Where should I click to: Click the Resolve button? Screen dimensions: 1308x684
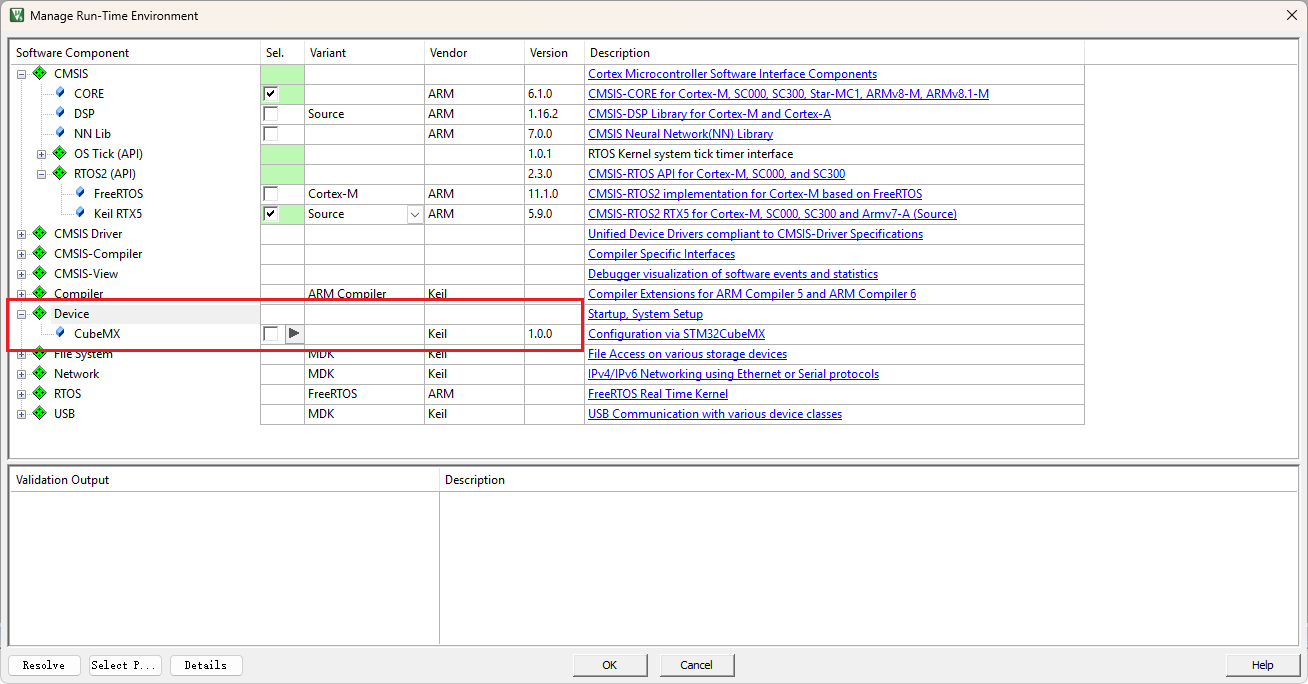click(x=44, y=665)
